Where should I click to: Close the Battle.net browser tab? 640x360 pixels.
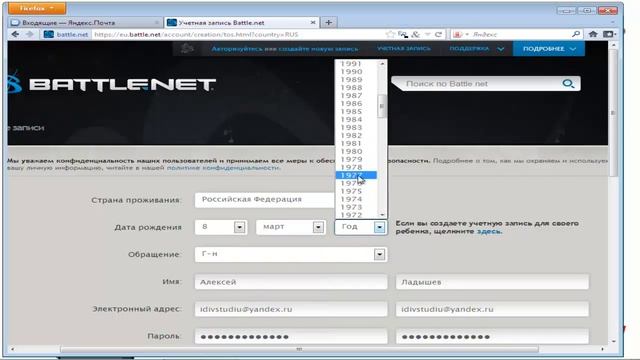tap(313, 22)
